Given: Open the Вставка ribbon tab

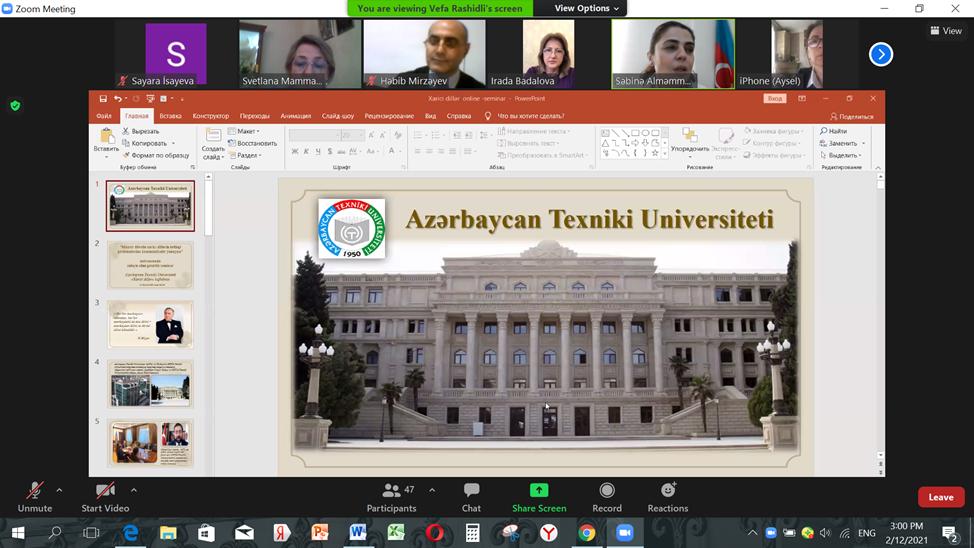Looking at the screenshot, I should pos(170,116).
